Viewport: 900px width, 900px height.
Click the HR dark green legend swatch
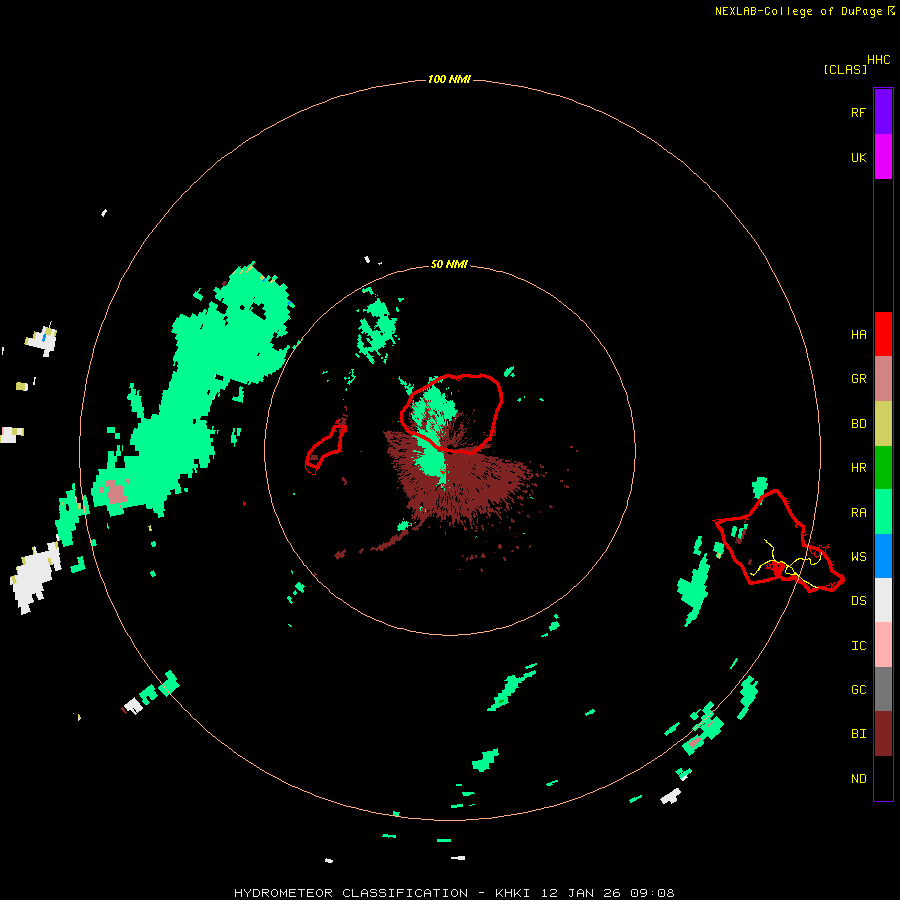883,468
